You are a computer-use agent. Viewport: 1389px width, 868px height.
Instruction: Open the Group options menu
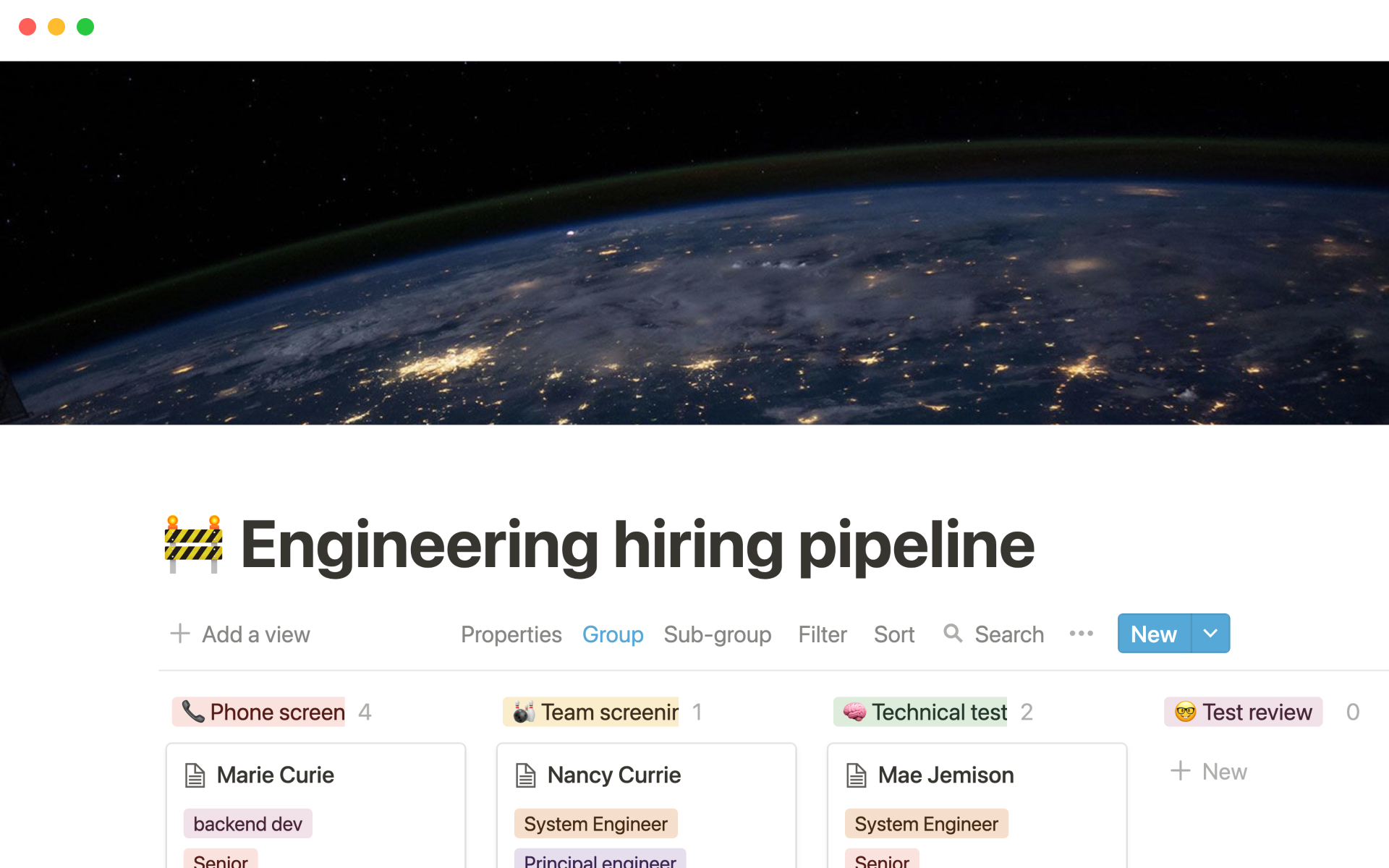pyautogui.click(x=612, y=634)
